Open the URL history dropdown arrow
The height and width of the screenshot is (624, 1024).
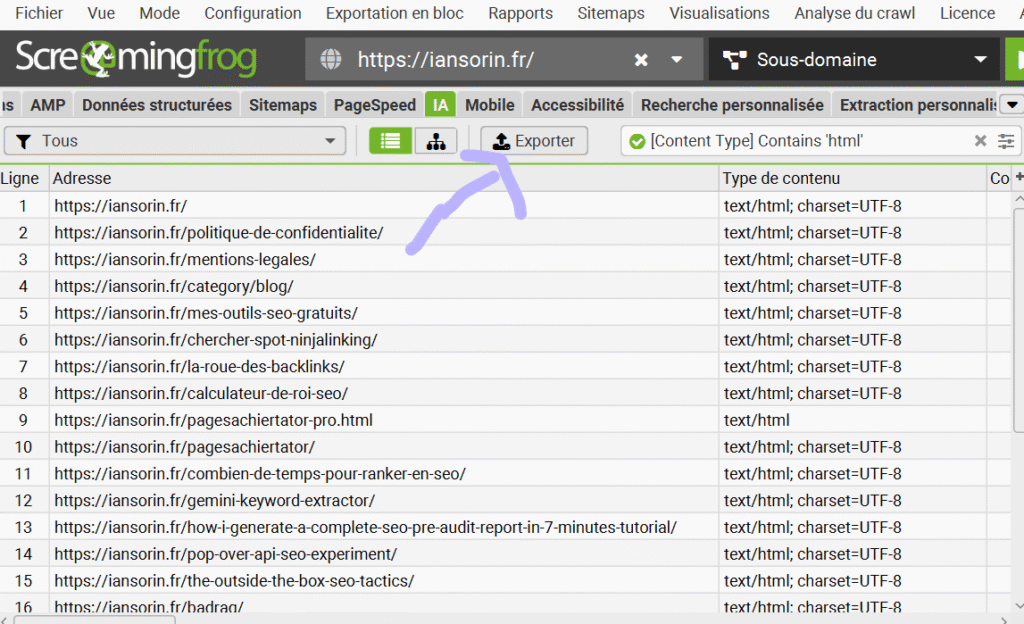pos(678,60)
